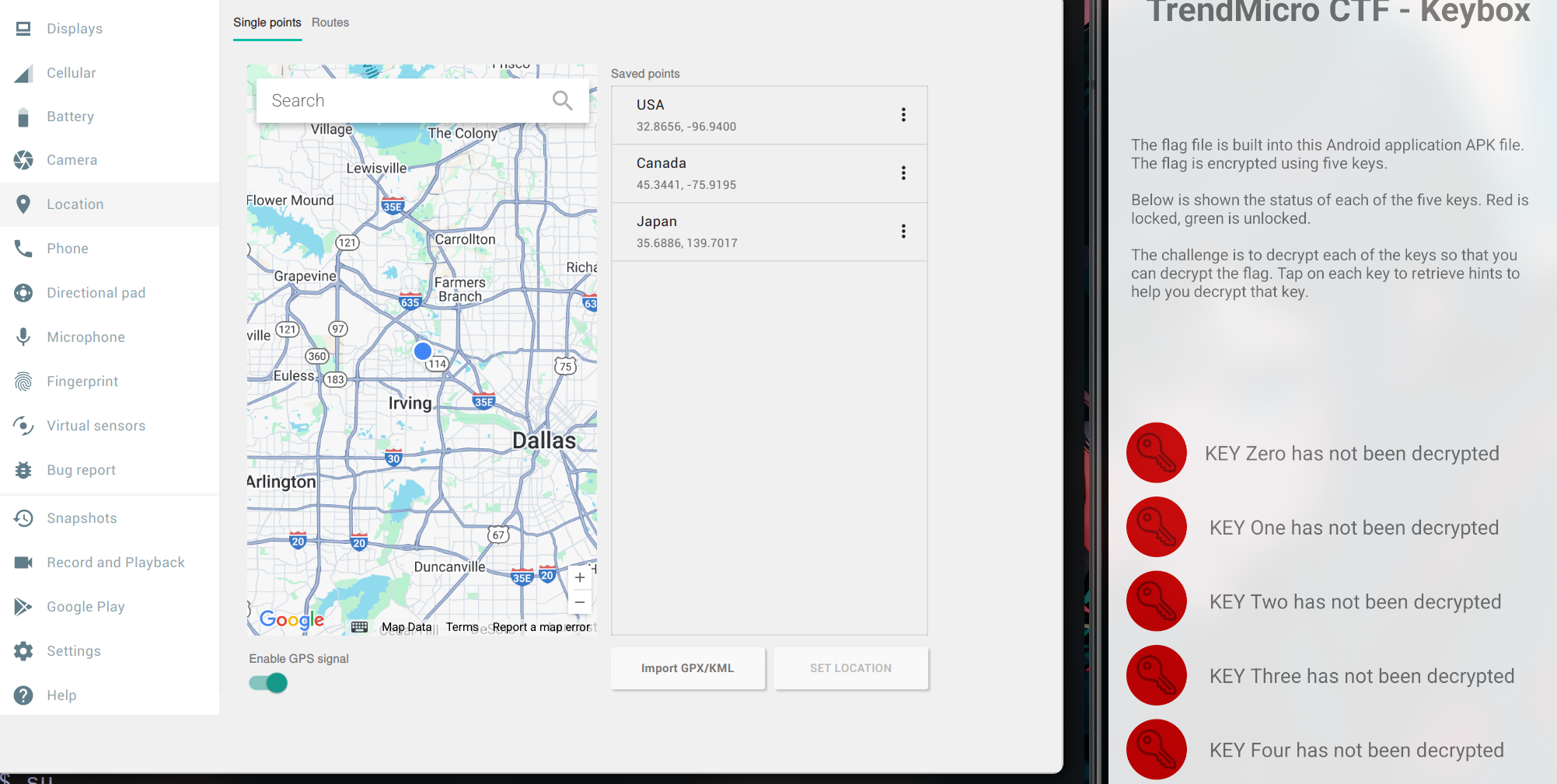Open options menu for Canada saved point

[903, 173]
